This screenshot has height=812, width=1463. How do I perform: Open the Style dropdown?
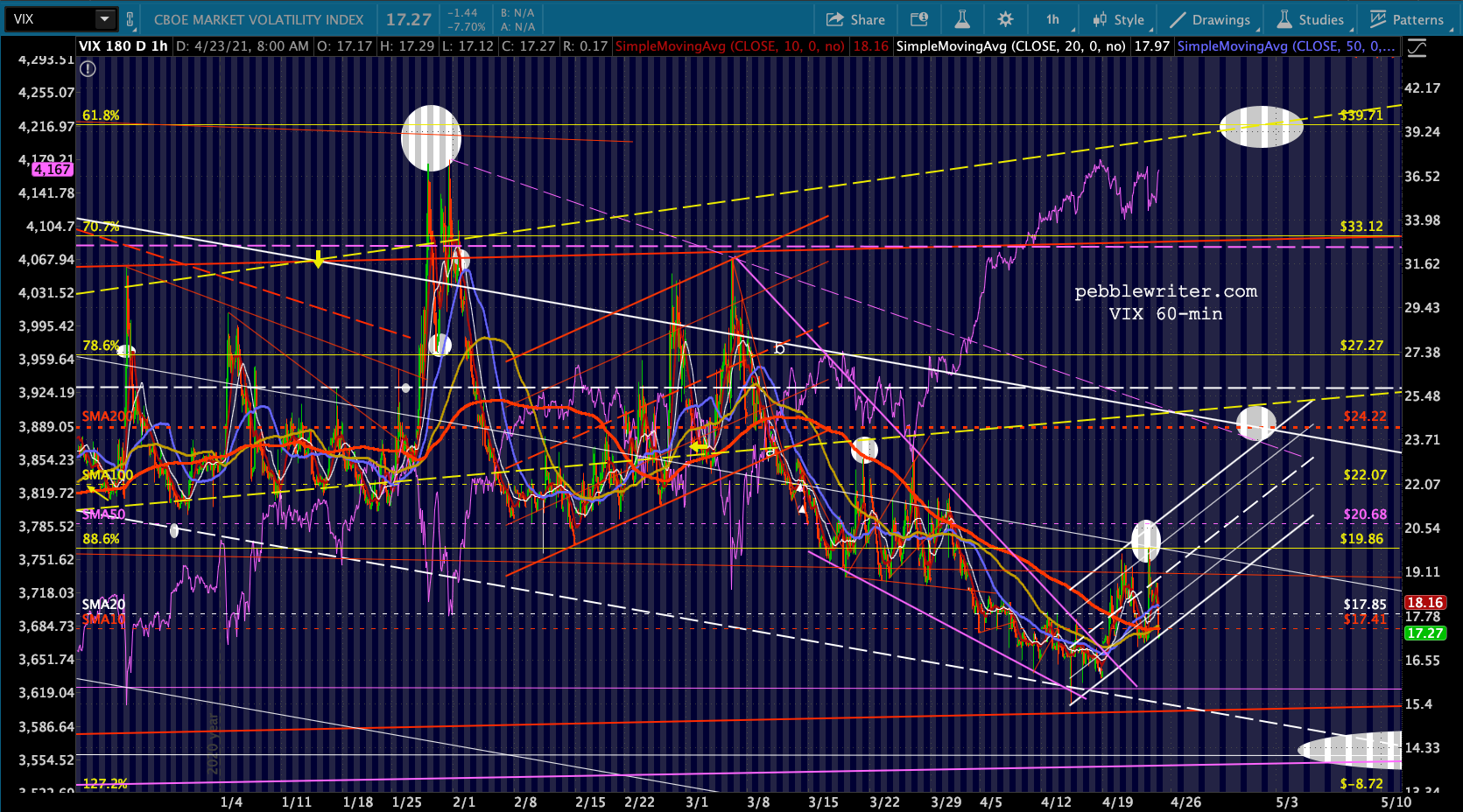click(1119, 19)
